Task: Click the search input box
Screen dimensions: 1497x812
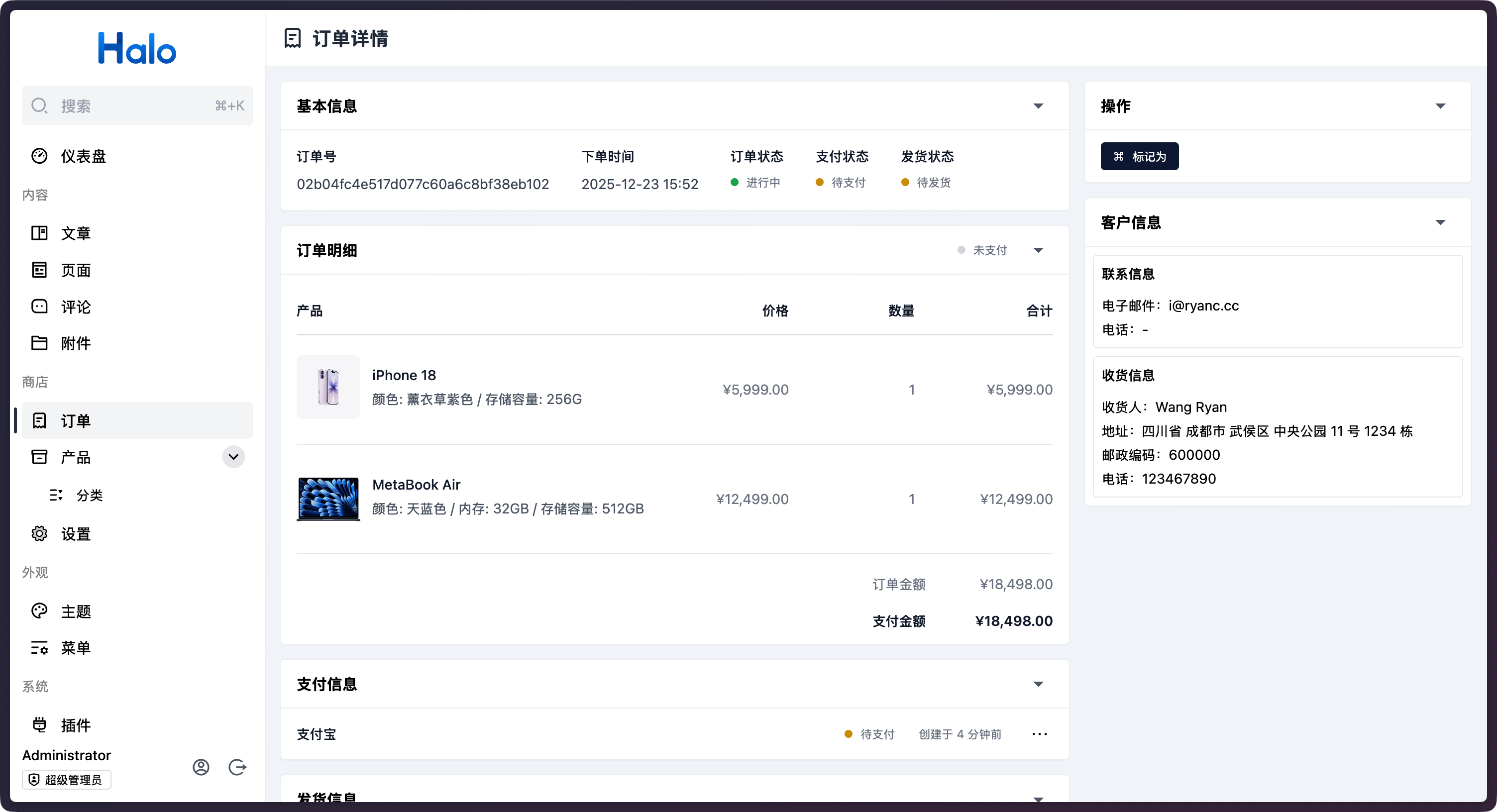Action: [136, 105]
